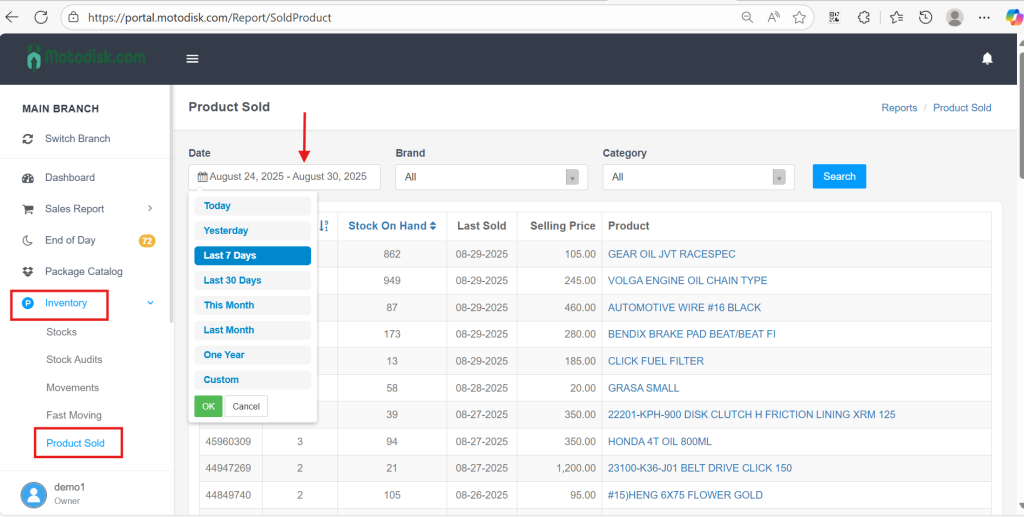
Task: Click the End of Day moon icon
Action: [x=28, y=240]
